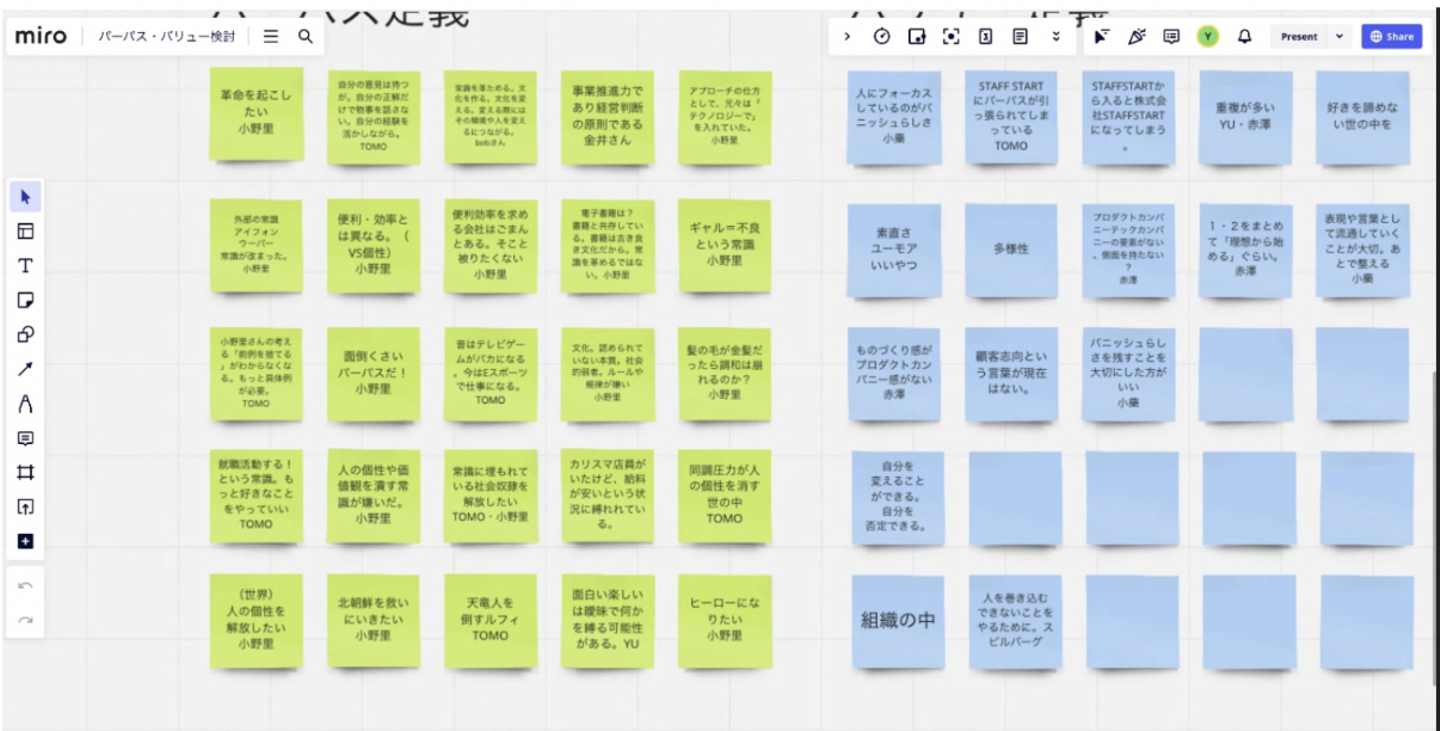
Task: Select sticky note 面白い楽しいは曖昧で
Action: point(608,621)
